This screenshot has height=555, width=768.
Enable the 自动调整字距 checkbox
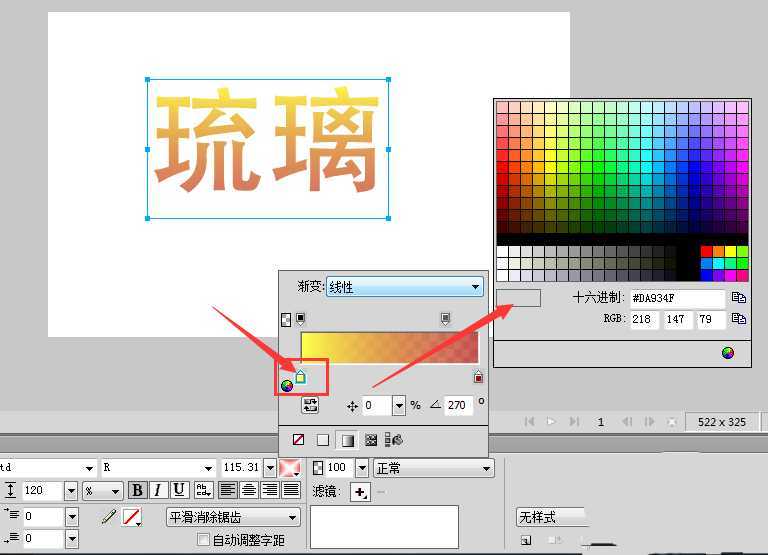pos(204,540)
